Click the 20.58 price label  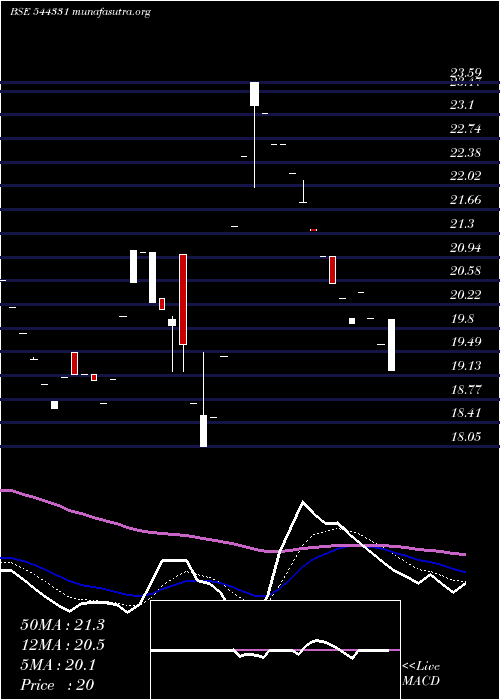click(x=466, y=271)
